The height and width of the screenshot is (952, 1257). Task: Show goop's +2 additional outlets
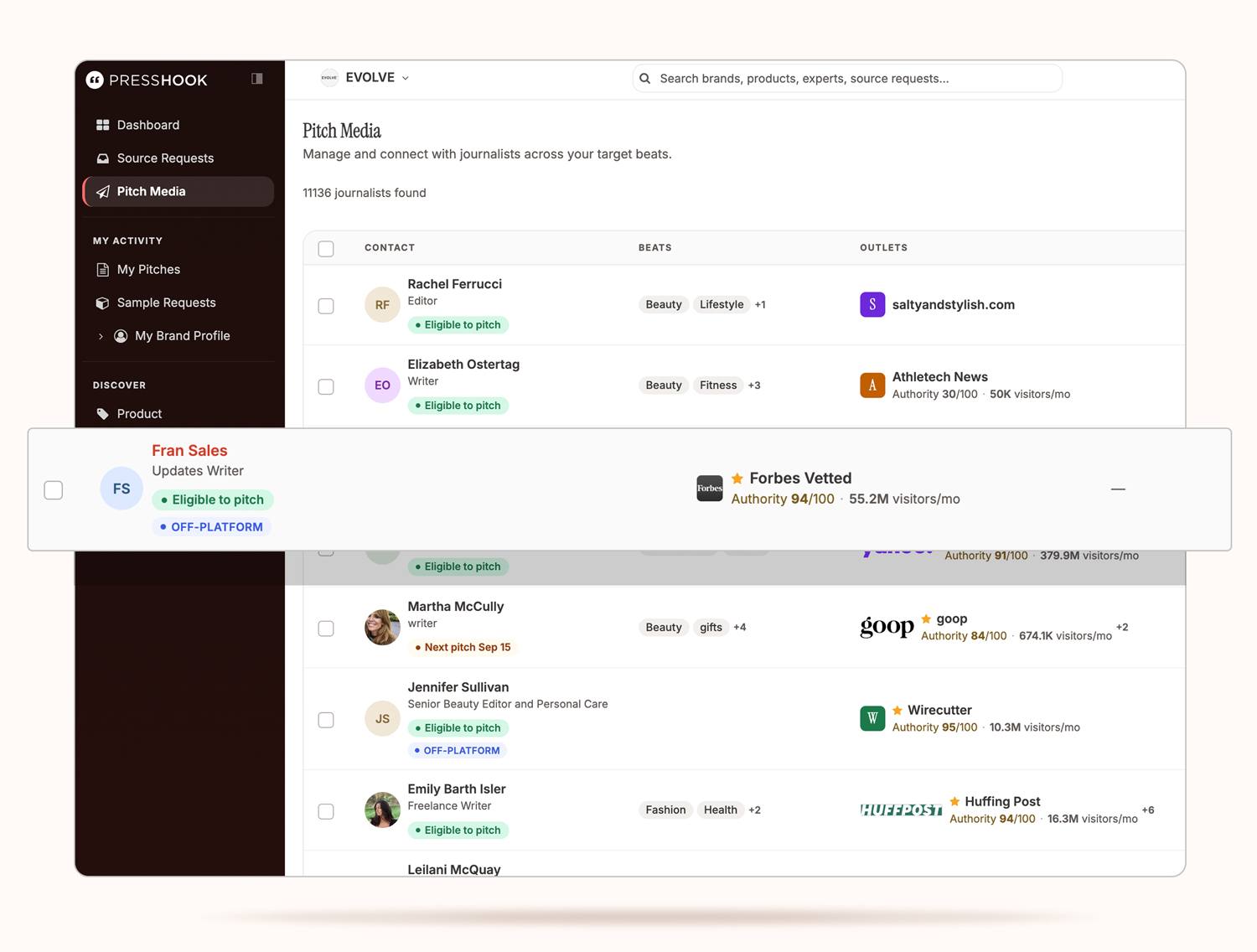tap(1122, 627)
